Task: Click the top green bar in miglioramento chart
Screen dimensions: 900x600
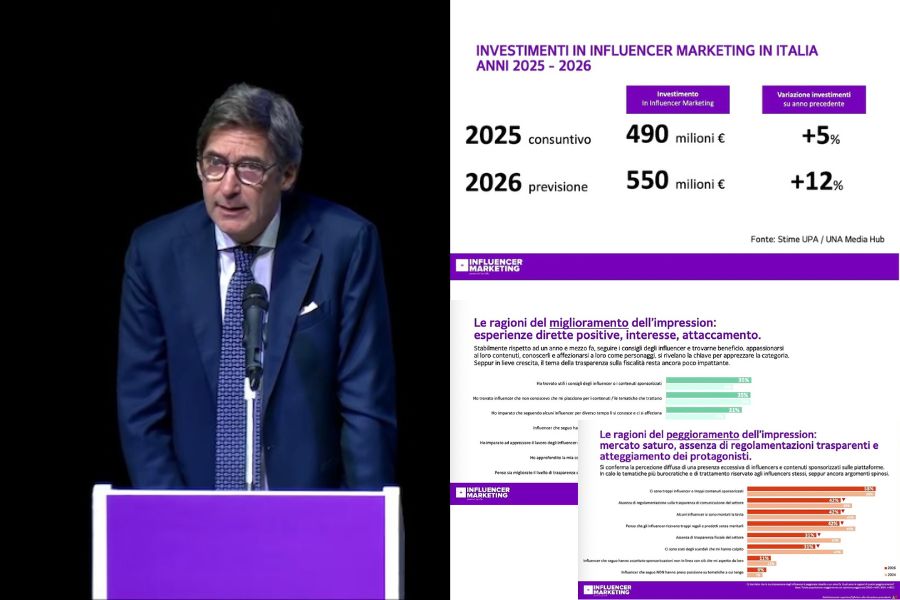Action: pos(708,381)
